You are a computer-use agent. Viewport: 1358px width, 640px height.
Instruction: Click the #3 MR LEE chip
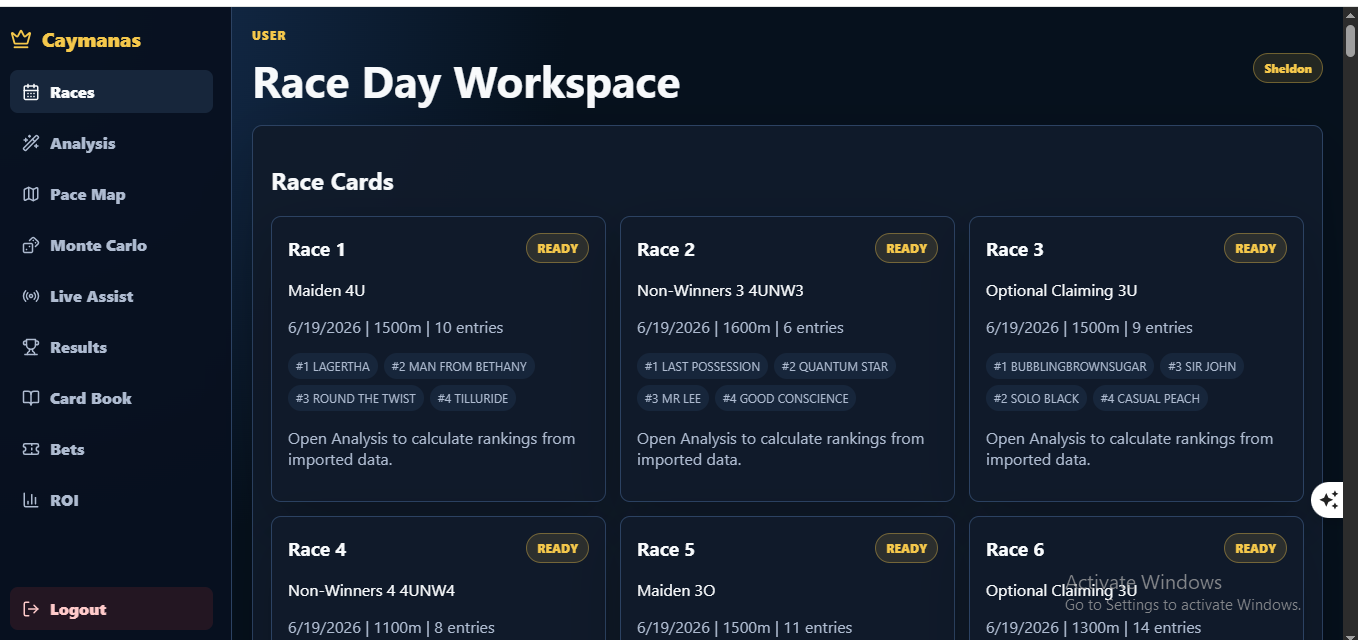[672, 398]
